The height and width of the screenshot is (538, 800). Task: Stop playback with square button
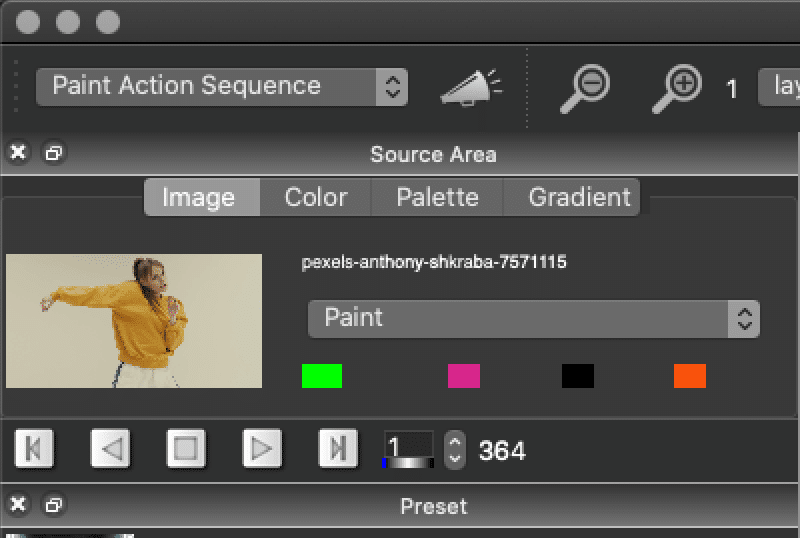(x=186, y=449)
